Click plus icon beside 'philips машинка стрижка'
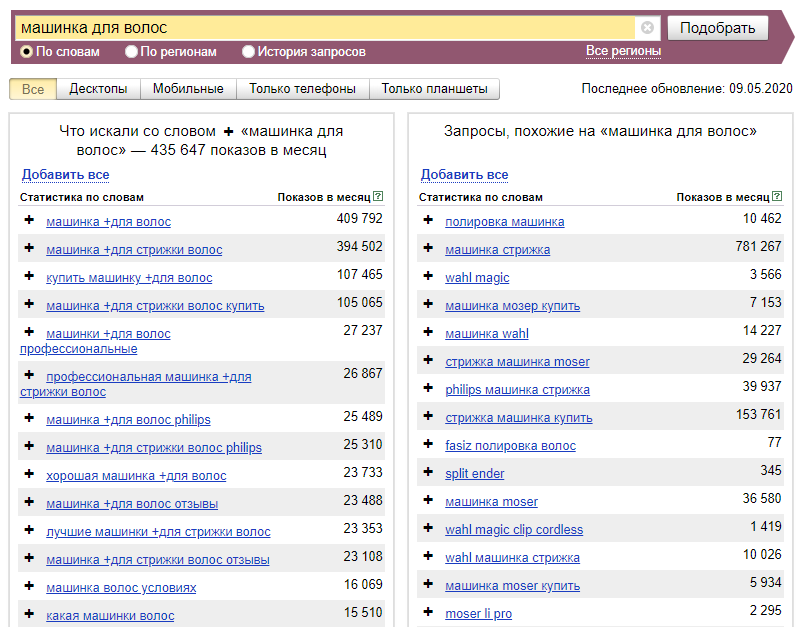Image resolution: width=796 pixels, height=627 pixels. pos(428,387)
